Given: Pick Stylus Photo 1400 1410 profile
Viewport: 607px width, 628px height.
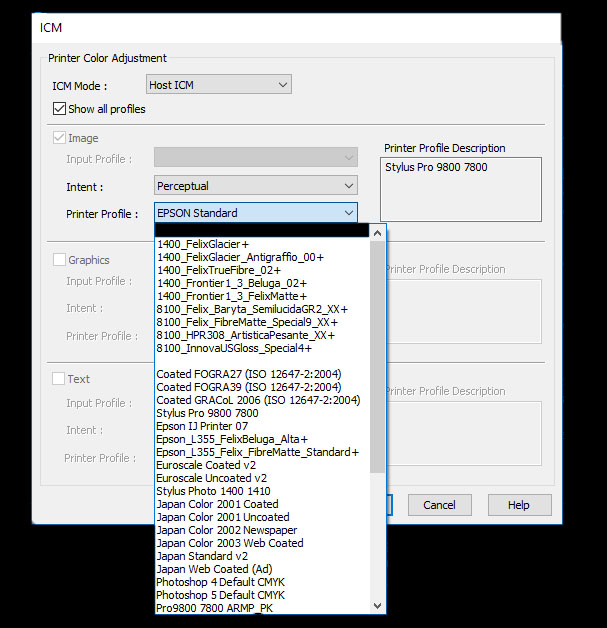Looking at the screenshot, I should click(x=262, y=491).
